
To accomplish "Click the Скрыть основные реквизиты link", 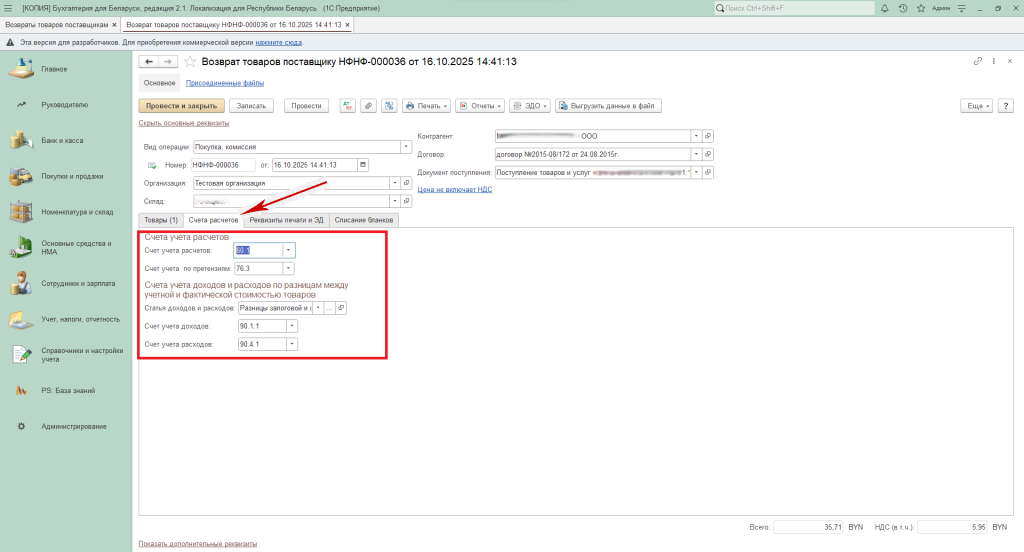I will click(x=183, y=123).
